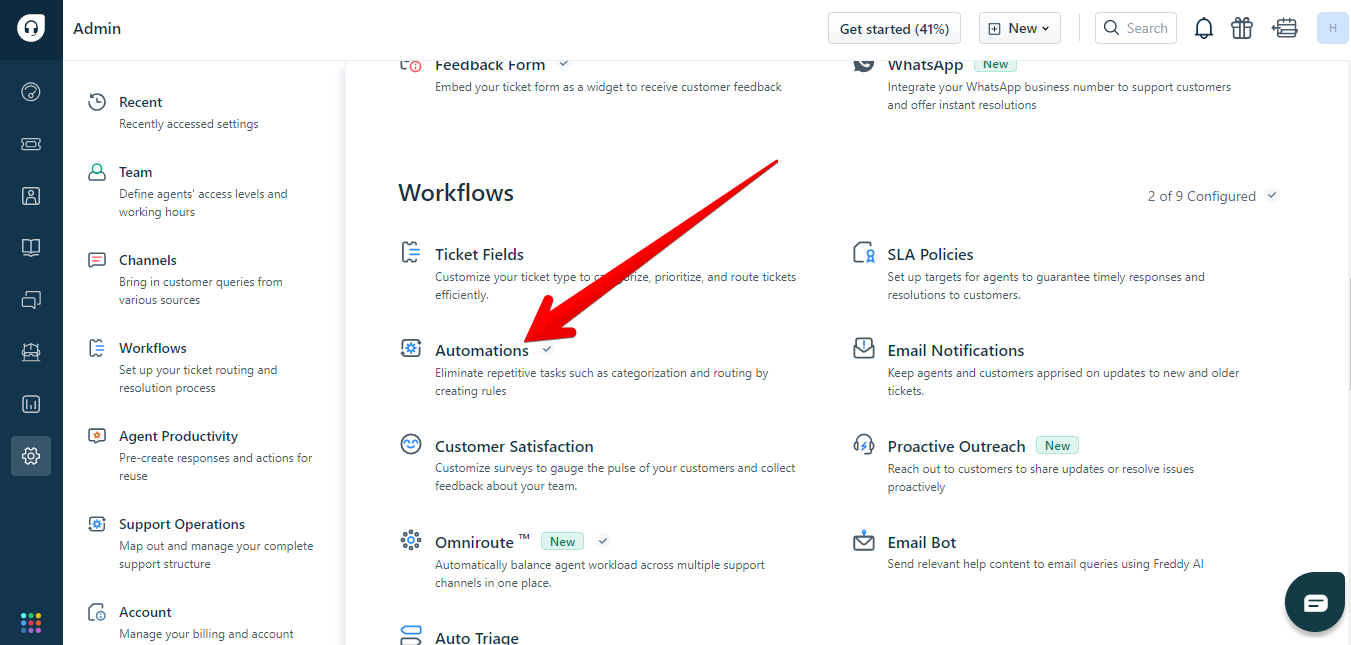Image resolution: width=1351 pixels, height=645 pixels.
Task: Open the SLA Policies link
Action: coord(930,254)
